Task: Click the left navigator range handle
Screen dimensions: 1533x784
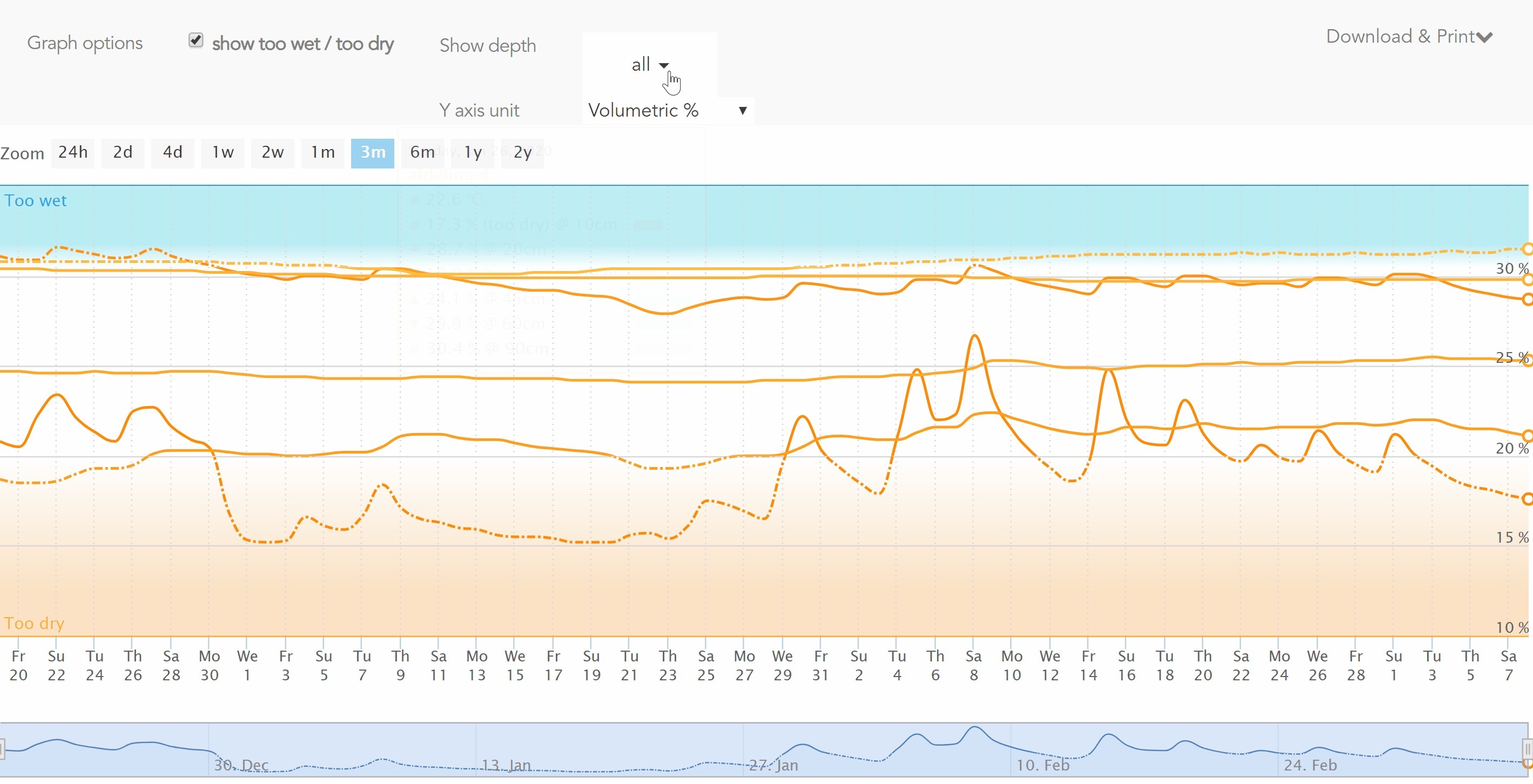Action: pos(2,749)
